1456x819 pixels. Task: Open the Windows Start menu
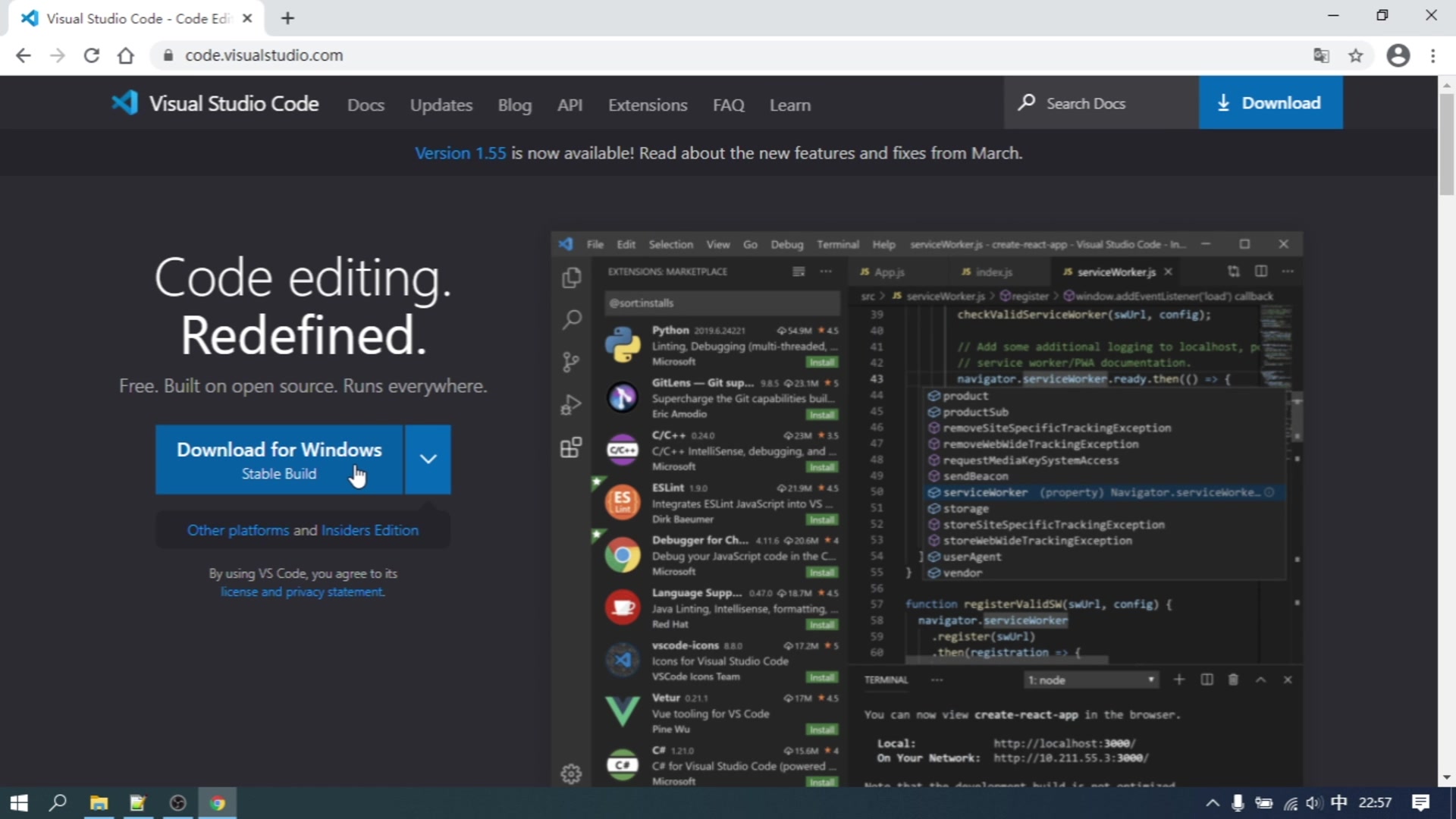click(19, 803)
